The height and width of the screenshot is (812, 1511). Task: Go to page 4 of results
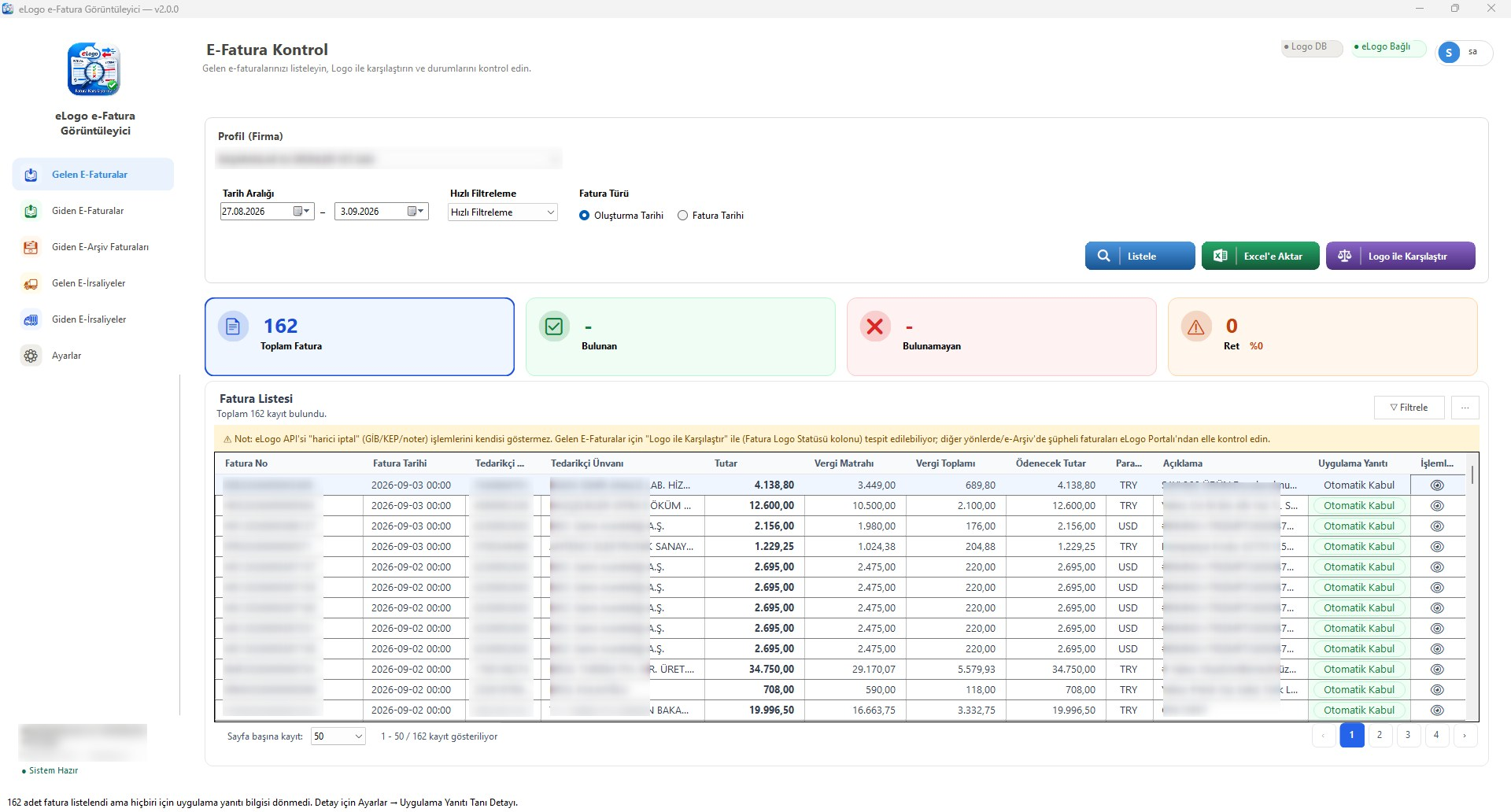[1436, 735]
